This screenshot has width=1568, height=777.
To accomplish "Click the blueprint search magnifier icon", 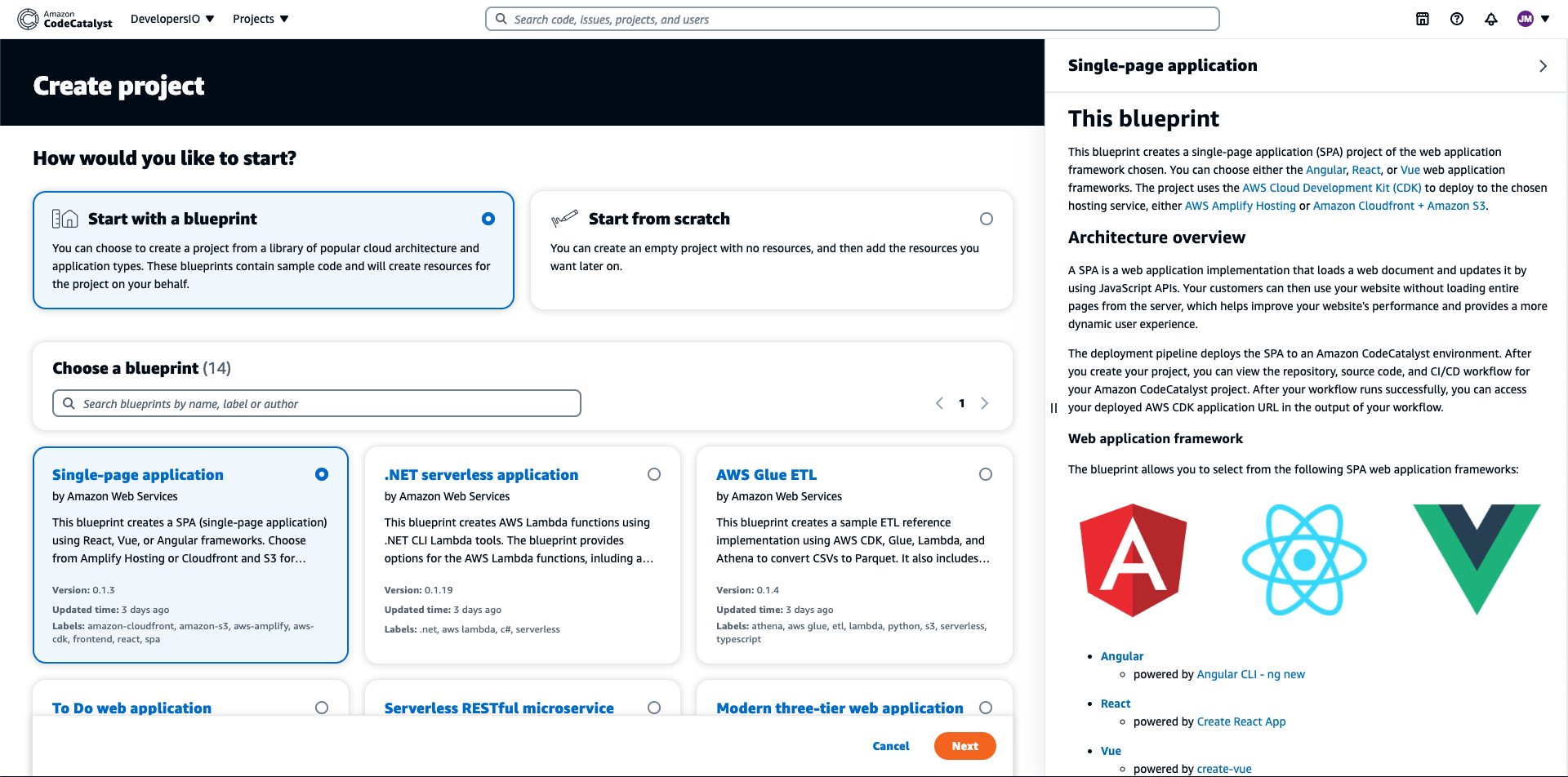I will 69,403.
